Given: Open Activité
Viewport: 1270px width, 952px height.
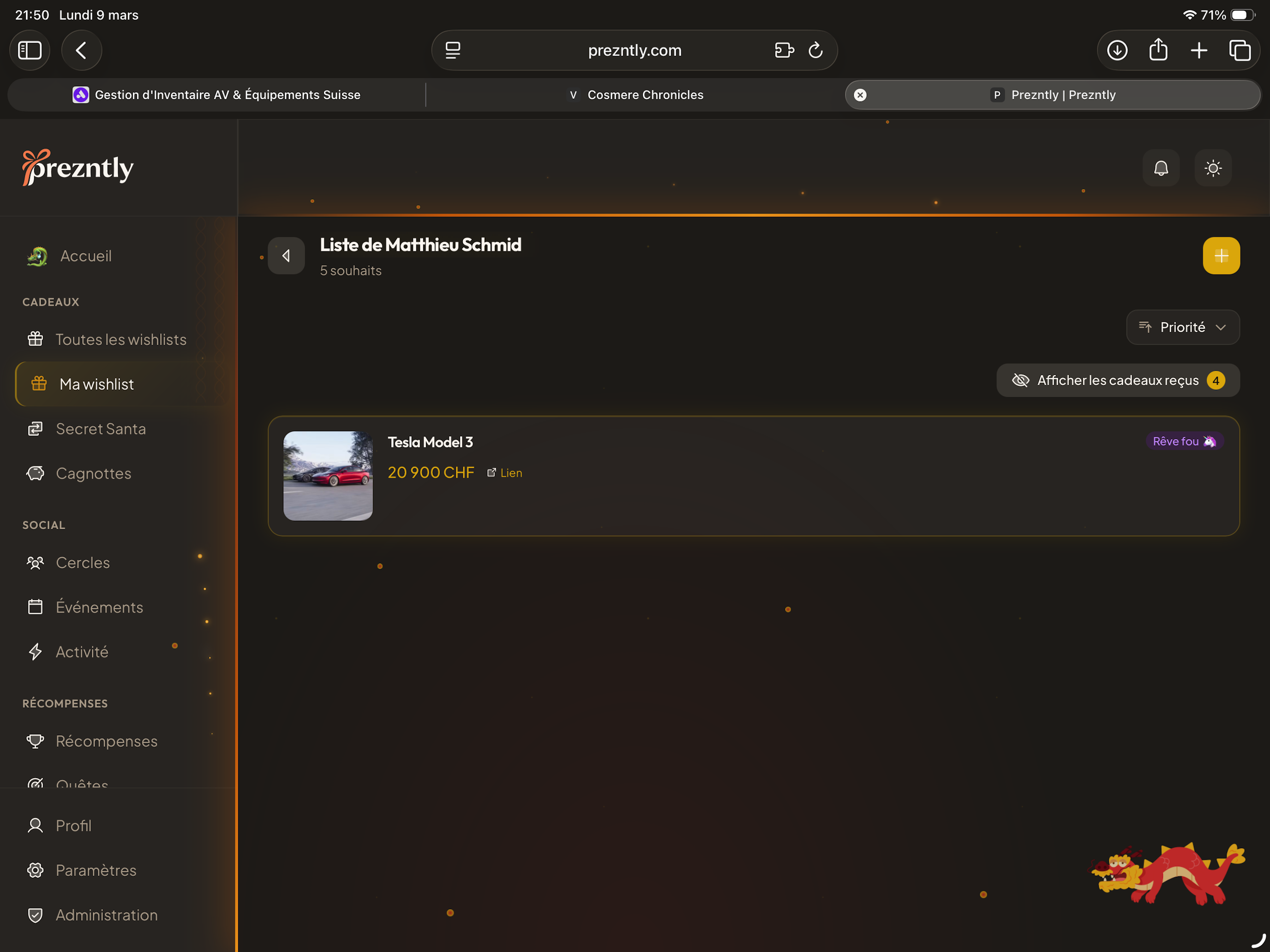Looking at the screenshot, I should click(118, 652).
